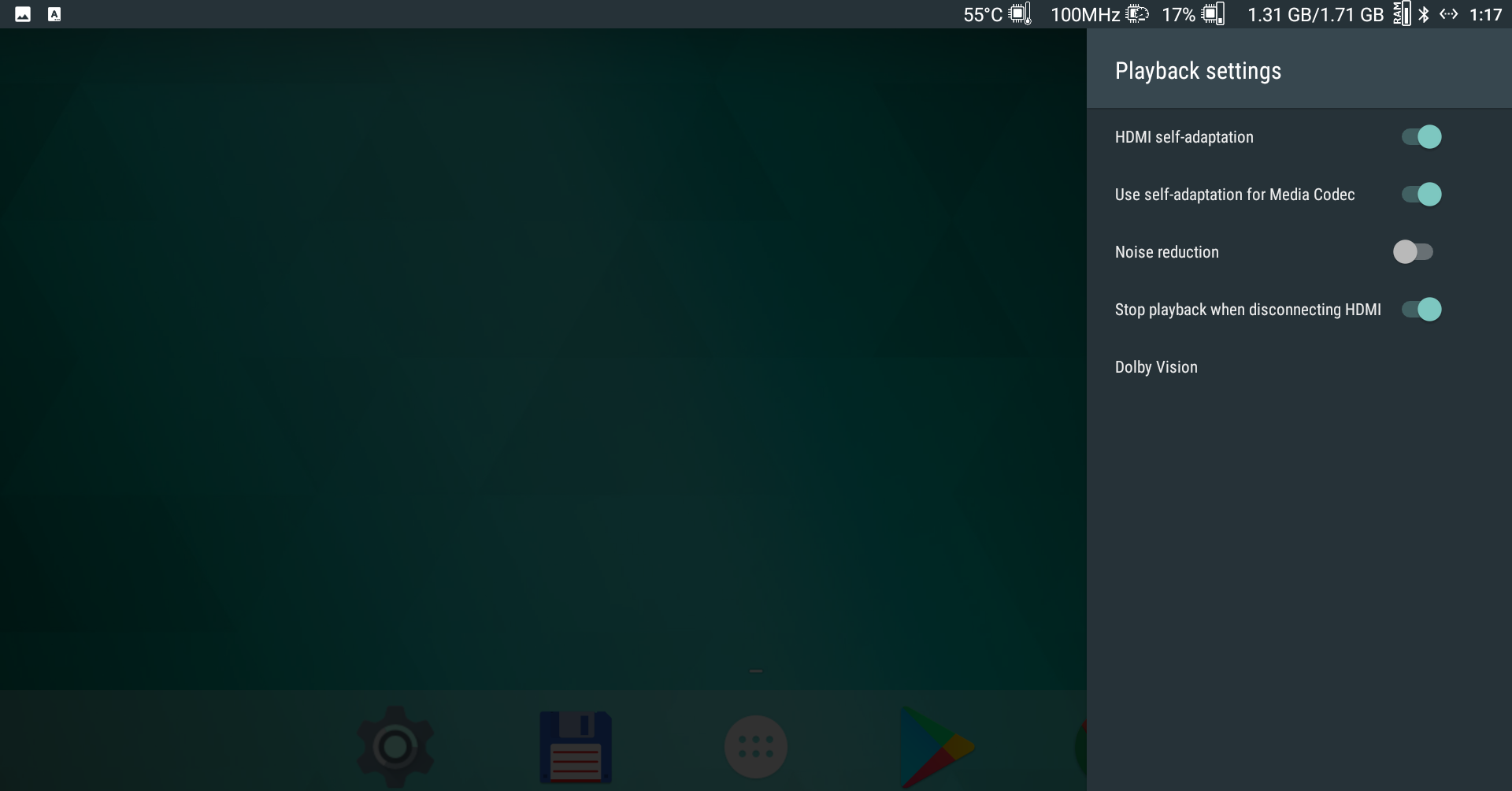Tap the Bluetooth icon in status bar
Viewport: 1512px width, 791px height.
[x=1424, y=14]
